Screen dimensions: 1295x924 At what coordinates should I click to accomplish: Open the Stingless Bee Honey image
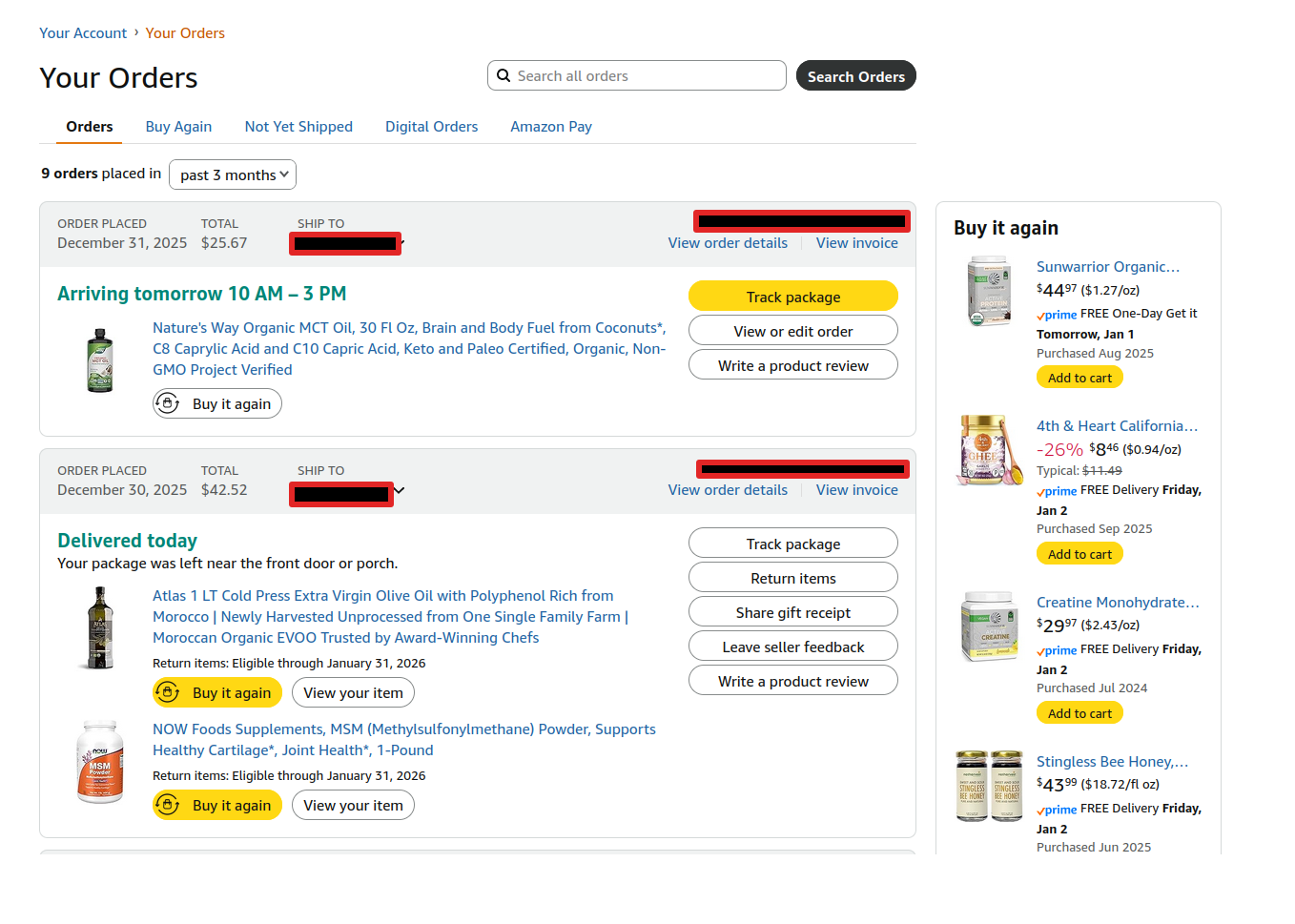(989, 786)
